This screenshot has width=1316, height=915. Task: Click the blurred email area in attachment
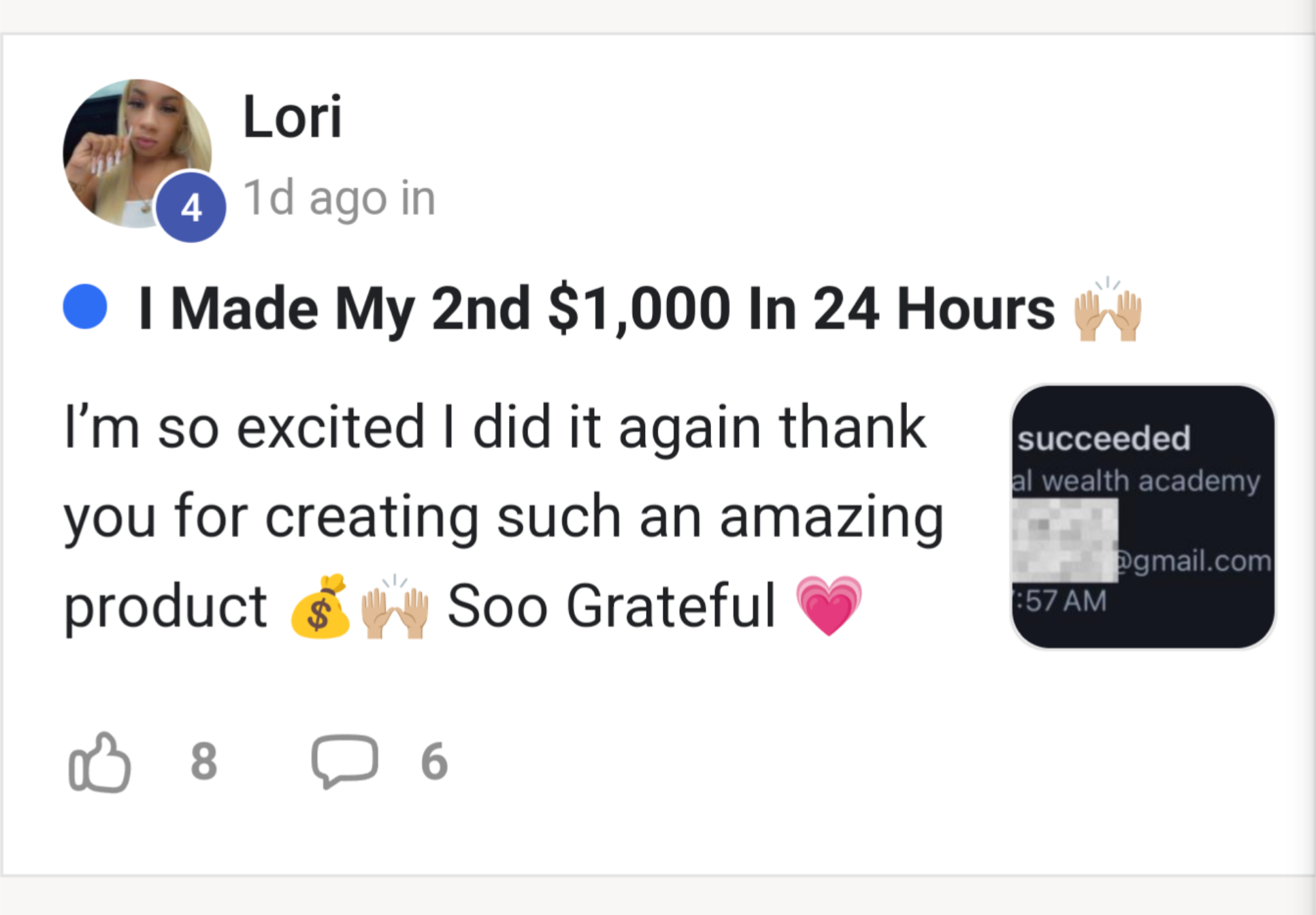click(1065, 540)
